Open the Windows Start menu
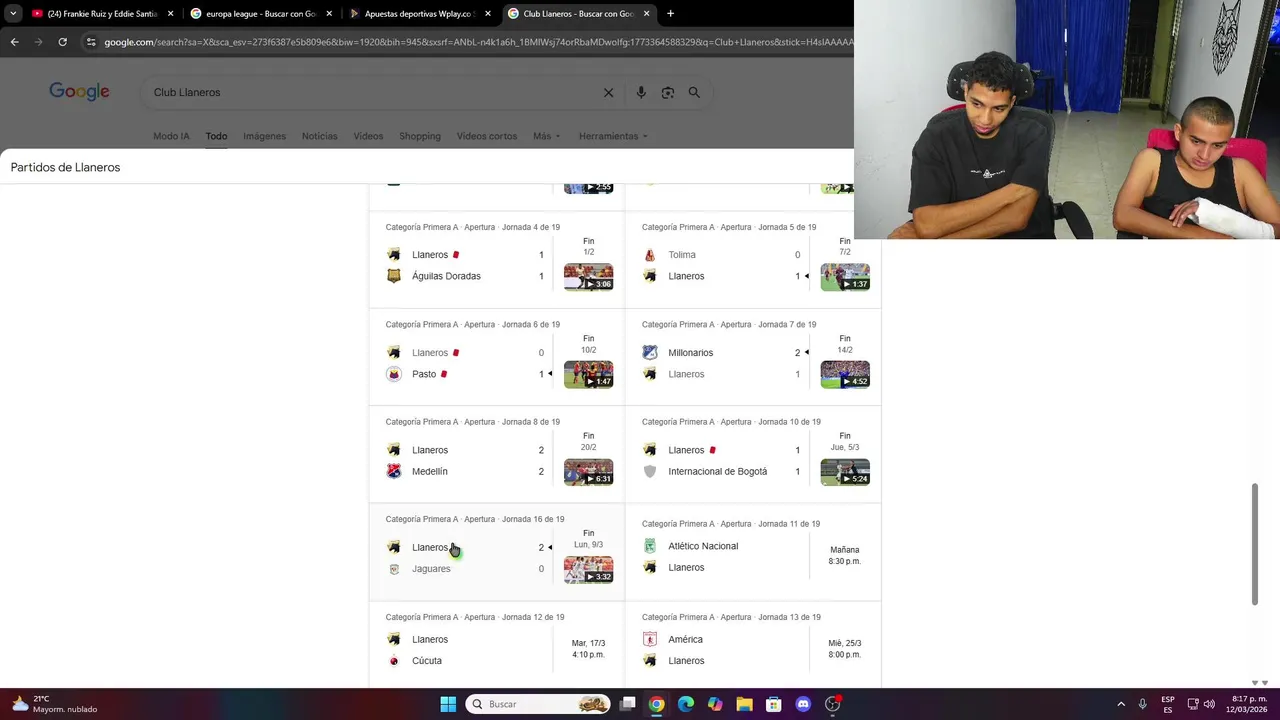Screen dimensions: 1280x720 coord(448,704)
